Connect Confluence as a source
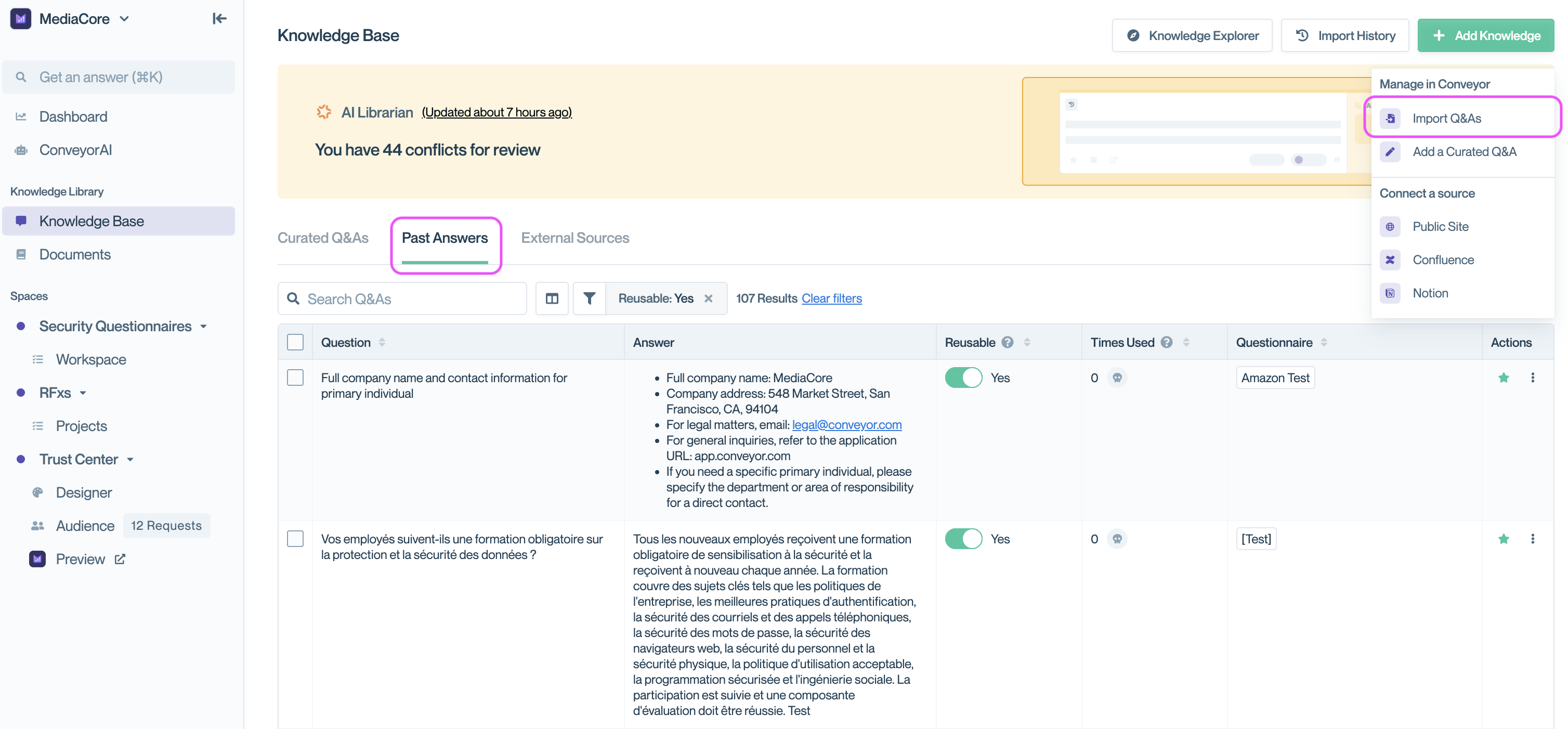 [1443, 259]
